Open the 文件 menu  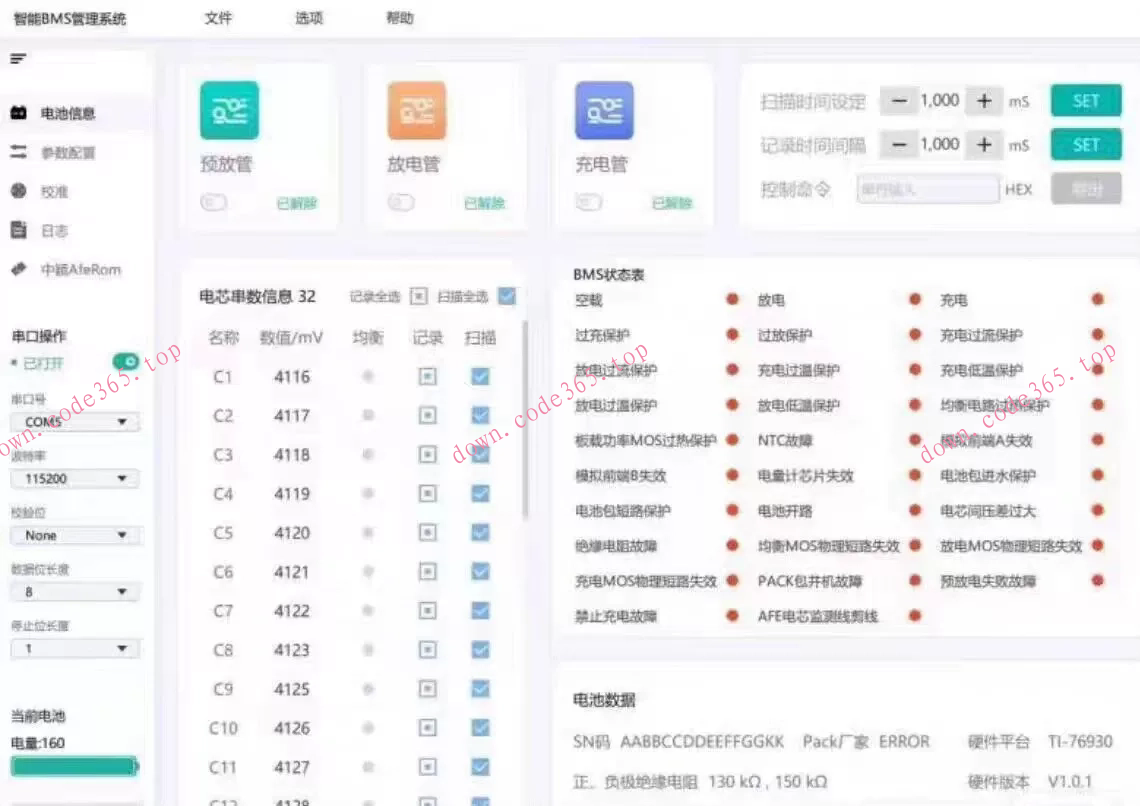tap(218, 17)
